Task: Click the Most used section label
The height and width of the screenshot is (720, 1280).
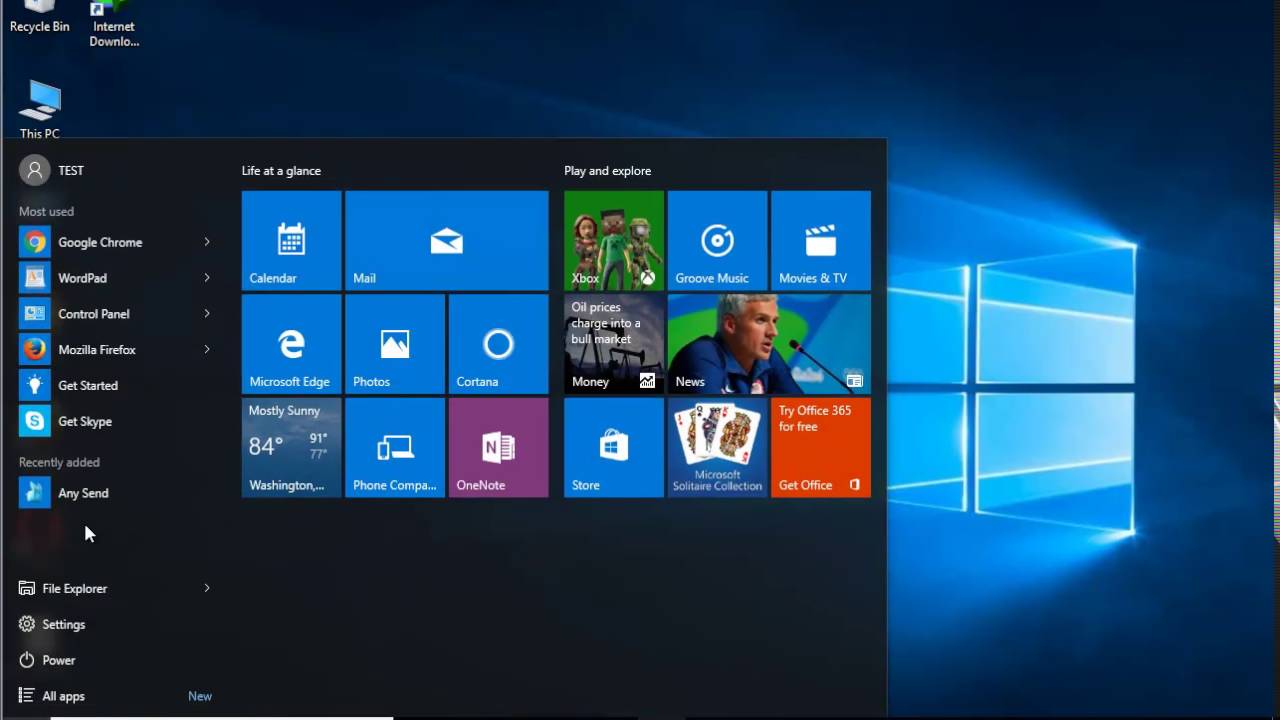Action: pyautogui.click(x=46, y=211)
